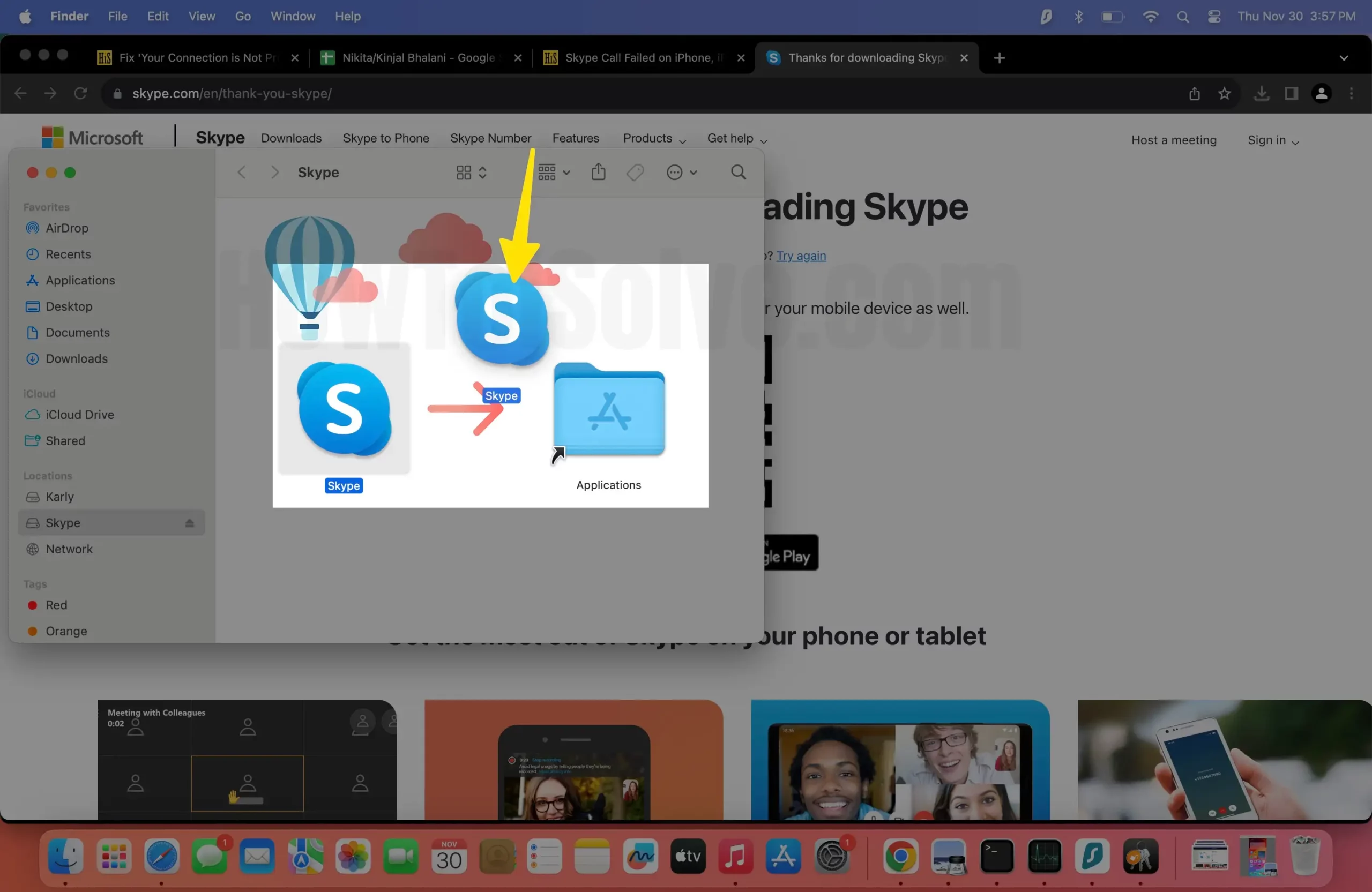The image size is (1372, 892).
Task: Open the Wi-Fi status menu
Action: click(1150, 17)
